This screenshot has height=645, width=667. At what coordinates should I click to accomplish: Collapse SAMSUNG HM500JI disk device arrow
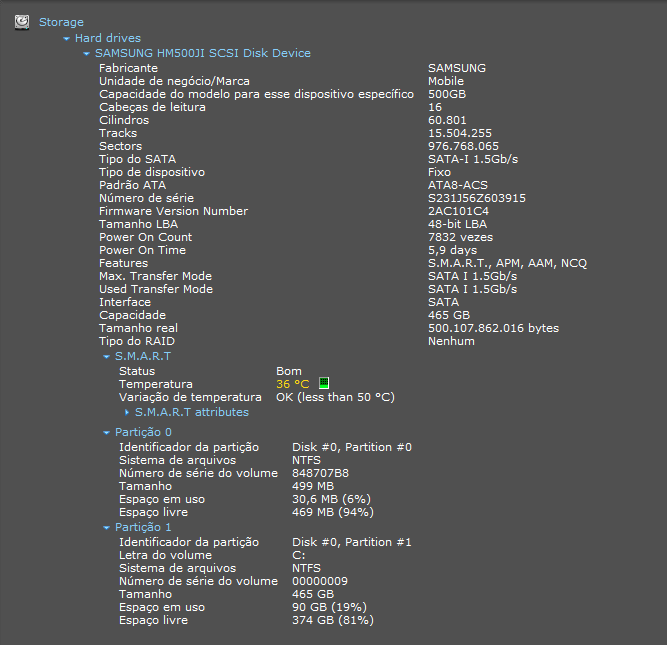point(86,54)
